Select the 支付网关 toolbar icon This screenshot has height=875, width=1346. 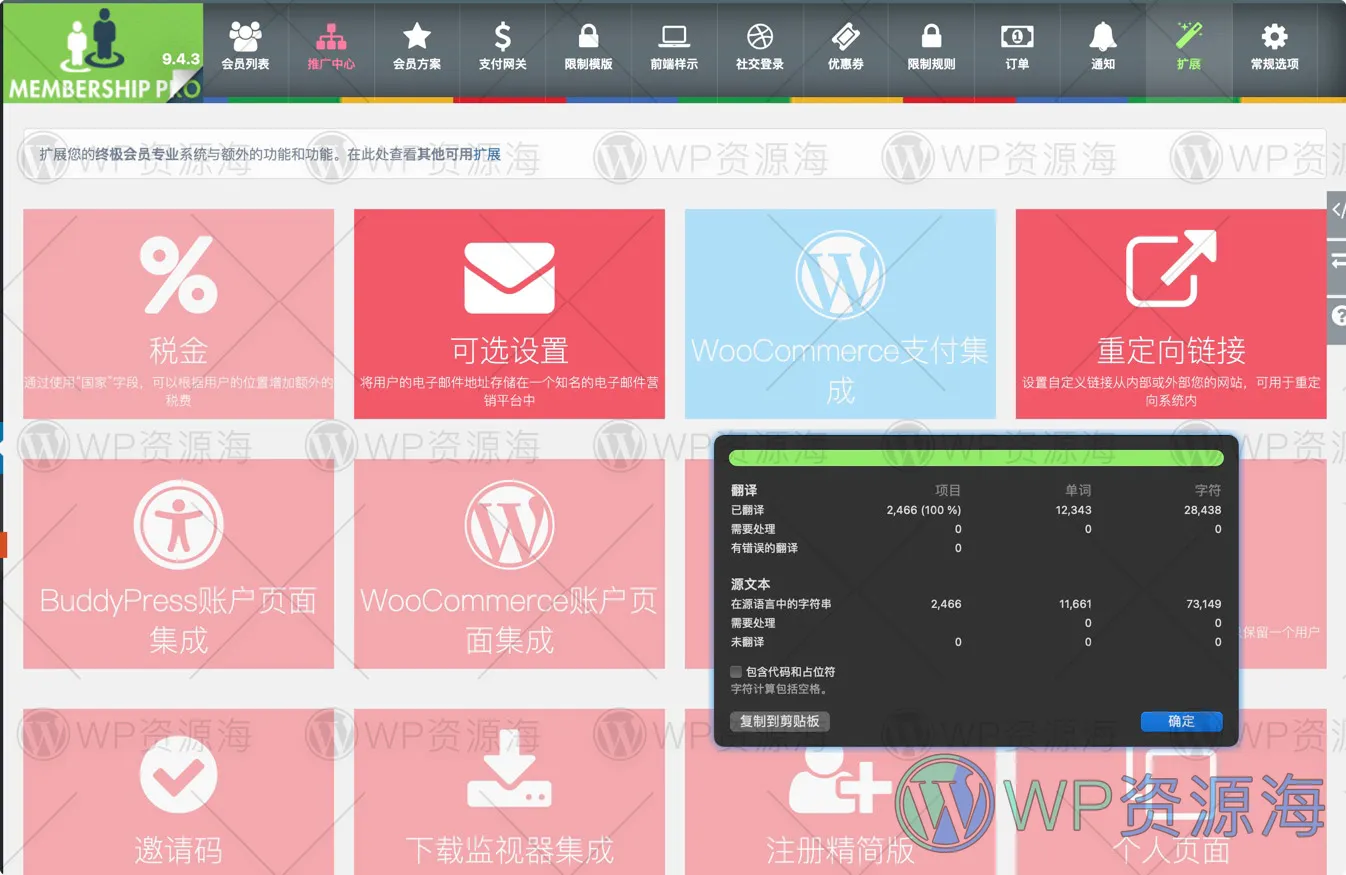coord(502,47)
